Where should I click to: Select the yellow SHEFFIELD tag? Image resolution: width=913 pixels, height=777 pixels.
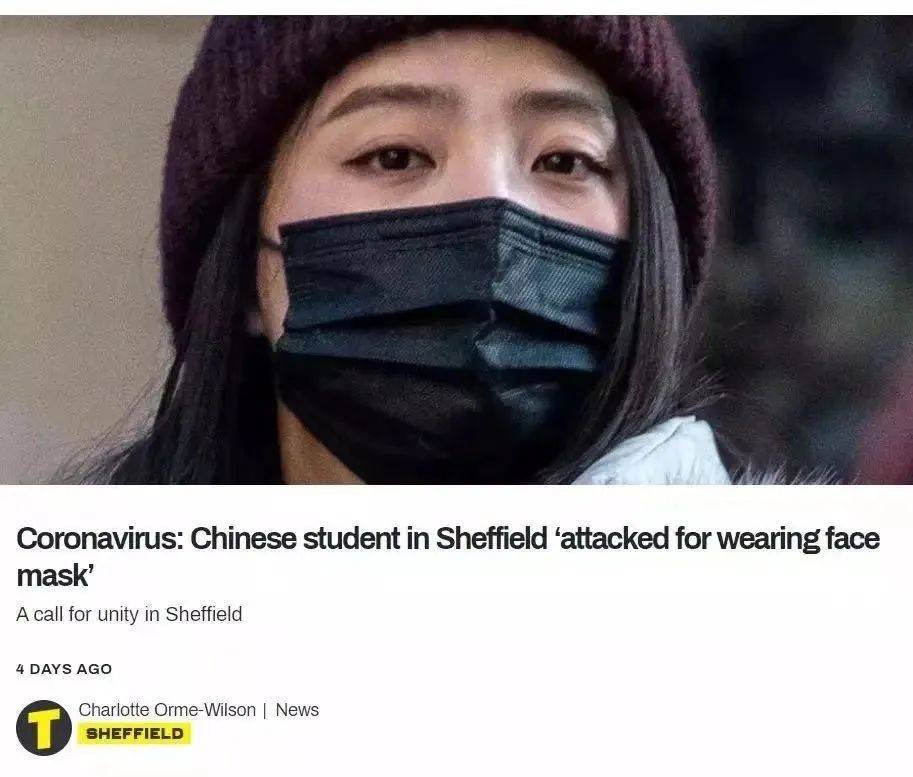pyautogui.click(x=135, y=733)
